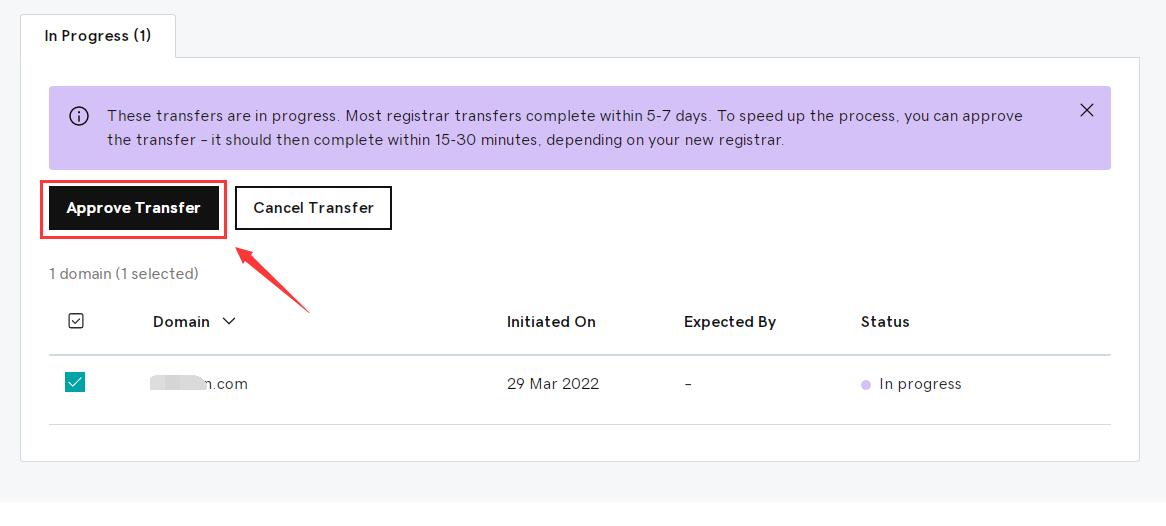Screen dimensions: 1166x526
Task: Expand the Domain column sort chevron
Action: (x=229, y=321)
